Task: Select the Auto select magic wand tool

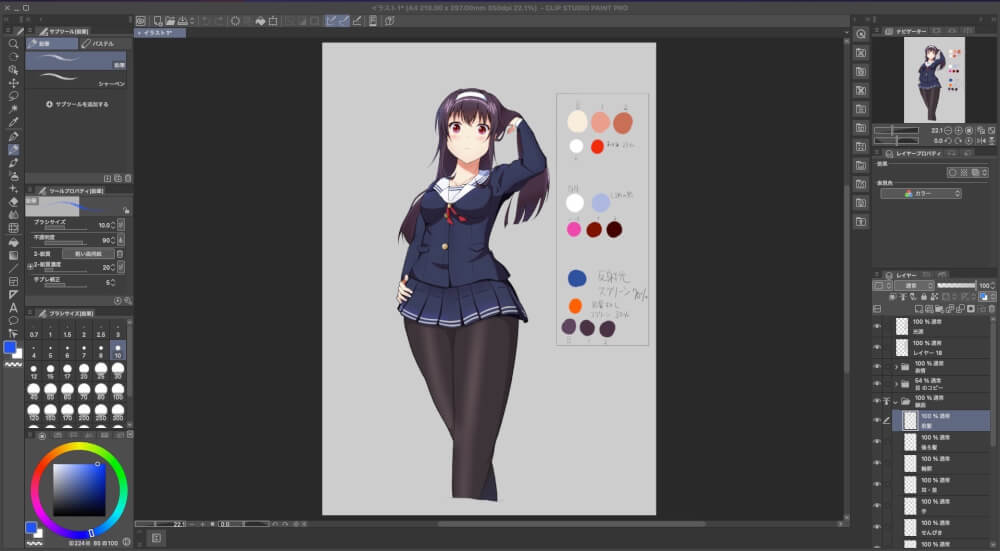Action: 13,109
